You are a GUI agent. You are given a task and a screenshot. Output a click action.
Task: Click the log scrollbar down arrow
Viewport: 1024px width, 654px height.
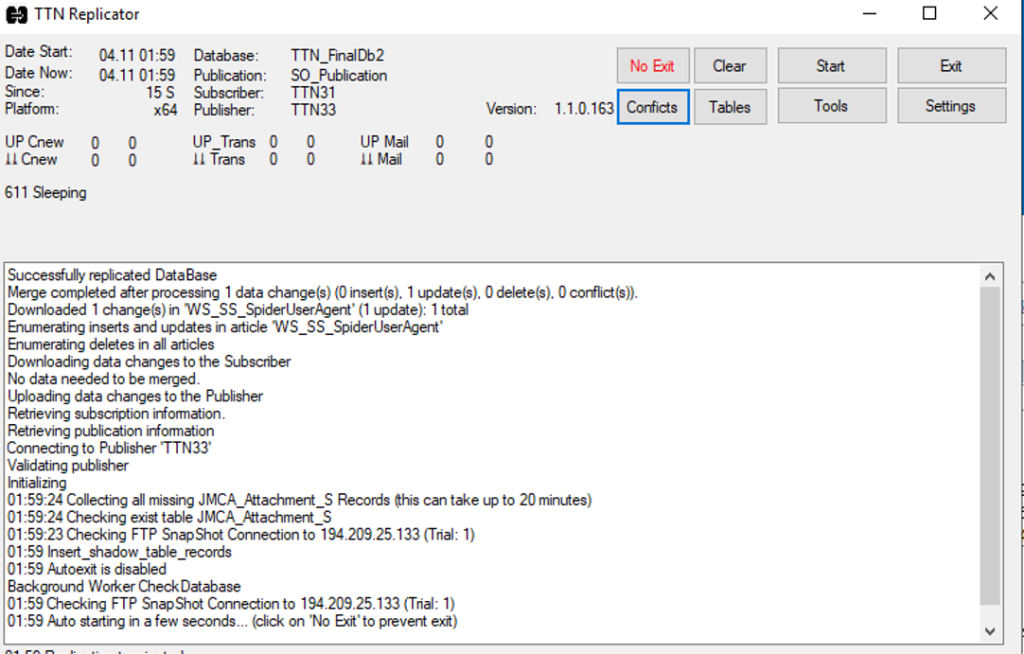pos(990,631)
